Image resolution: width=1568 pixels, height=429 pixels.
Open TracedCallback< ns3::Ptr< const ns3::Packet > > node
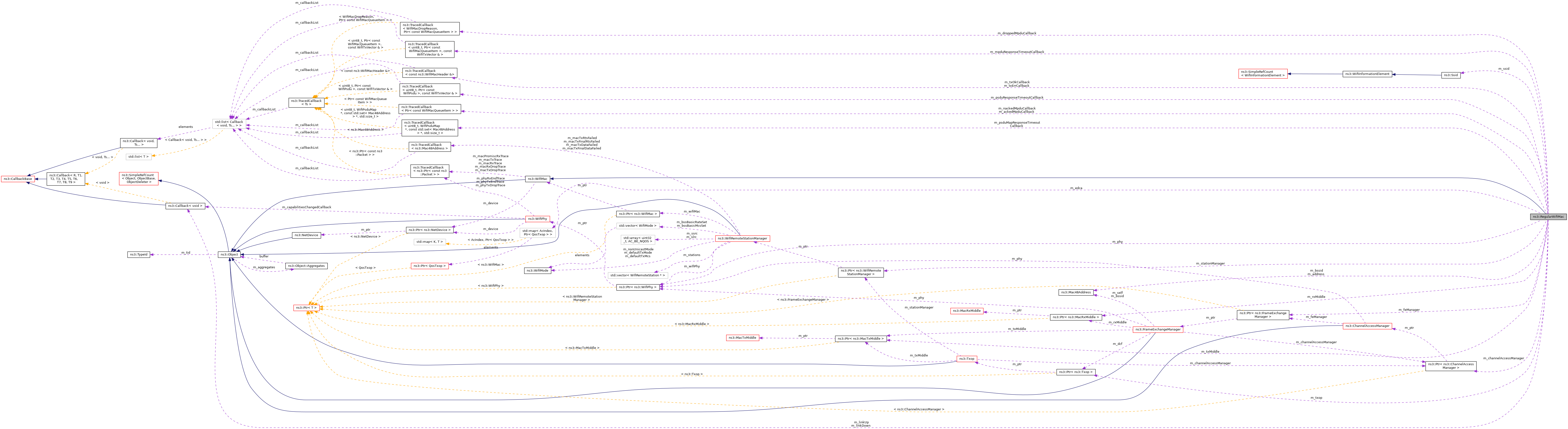[x=430, y=171]
